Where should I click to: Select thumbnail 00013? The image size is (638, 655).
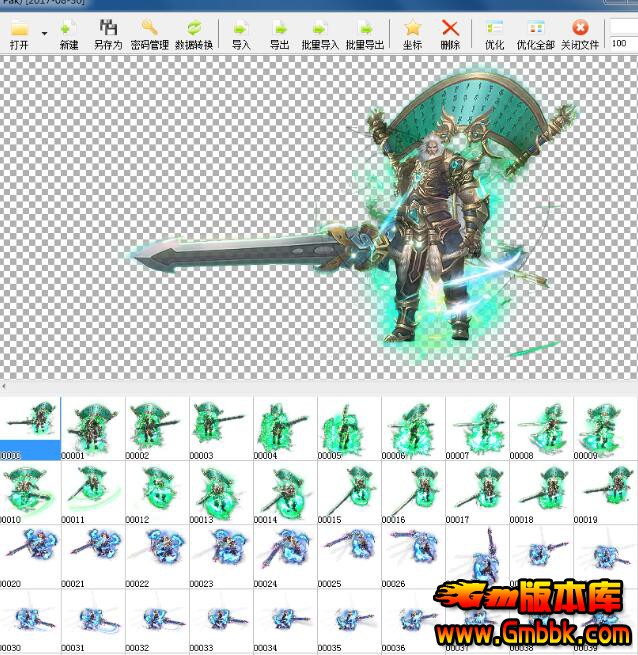(x=221, y=493)
